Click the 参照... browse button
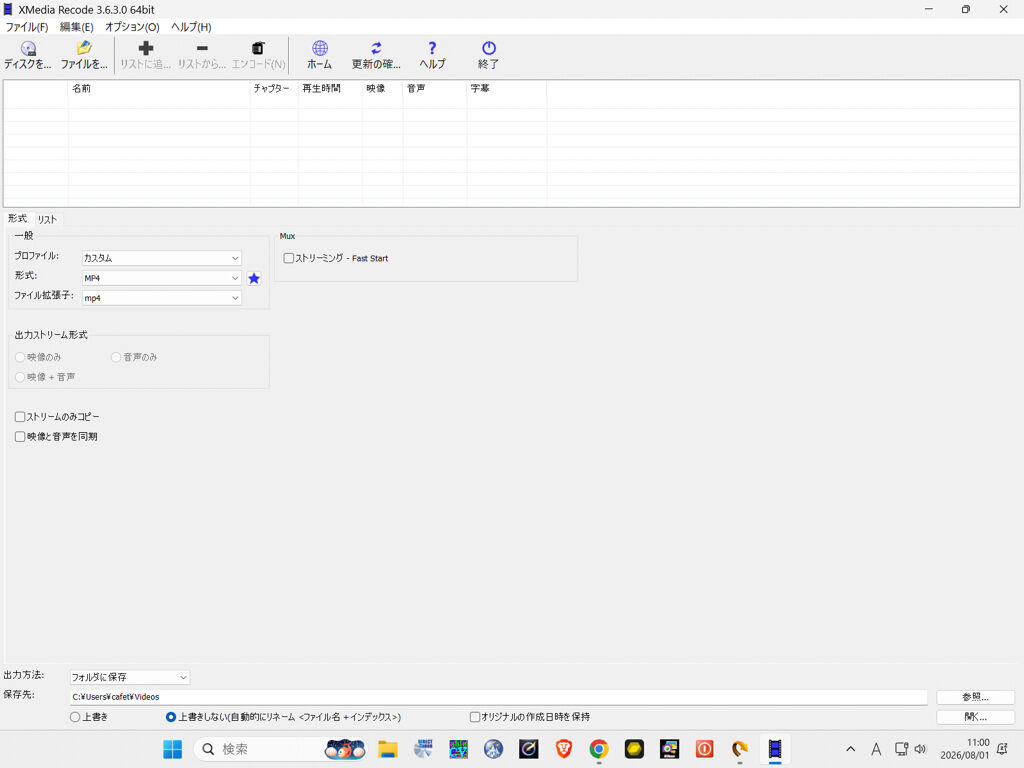 click(x=975, y=697)
